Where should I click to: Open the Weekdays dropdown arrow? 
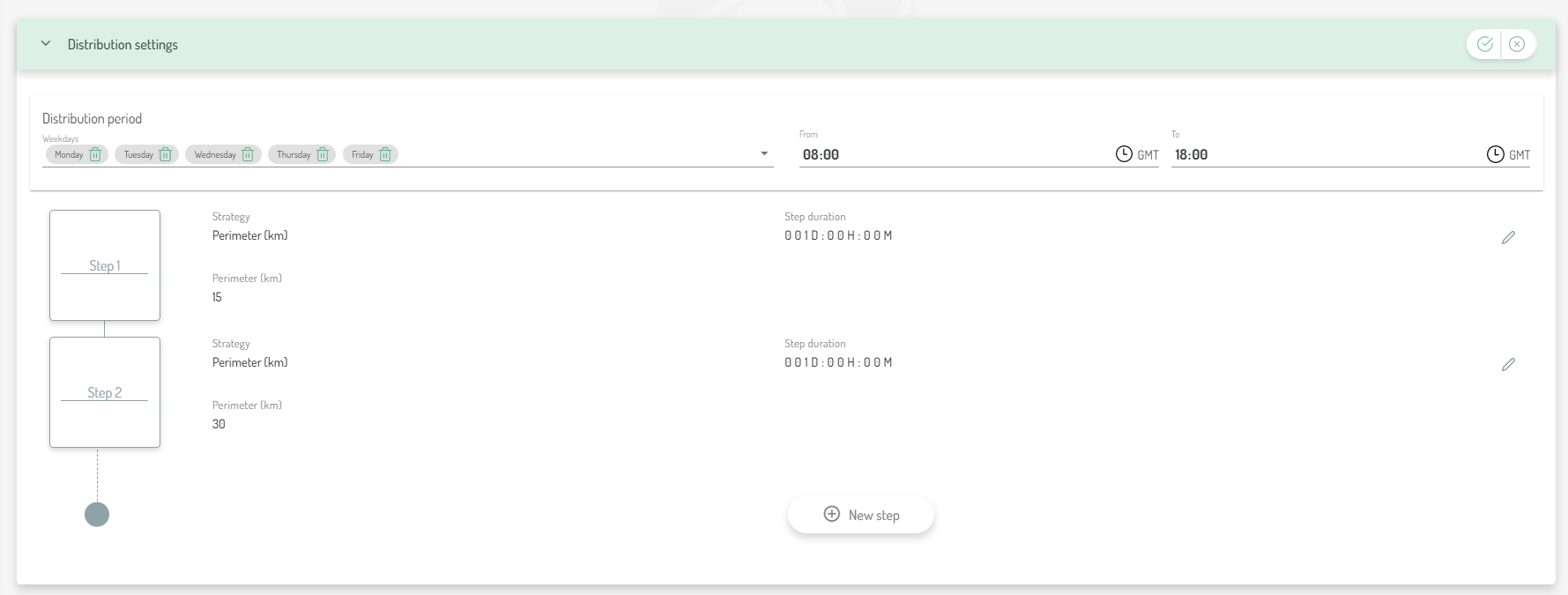point(764,154)
